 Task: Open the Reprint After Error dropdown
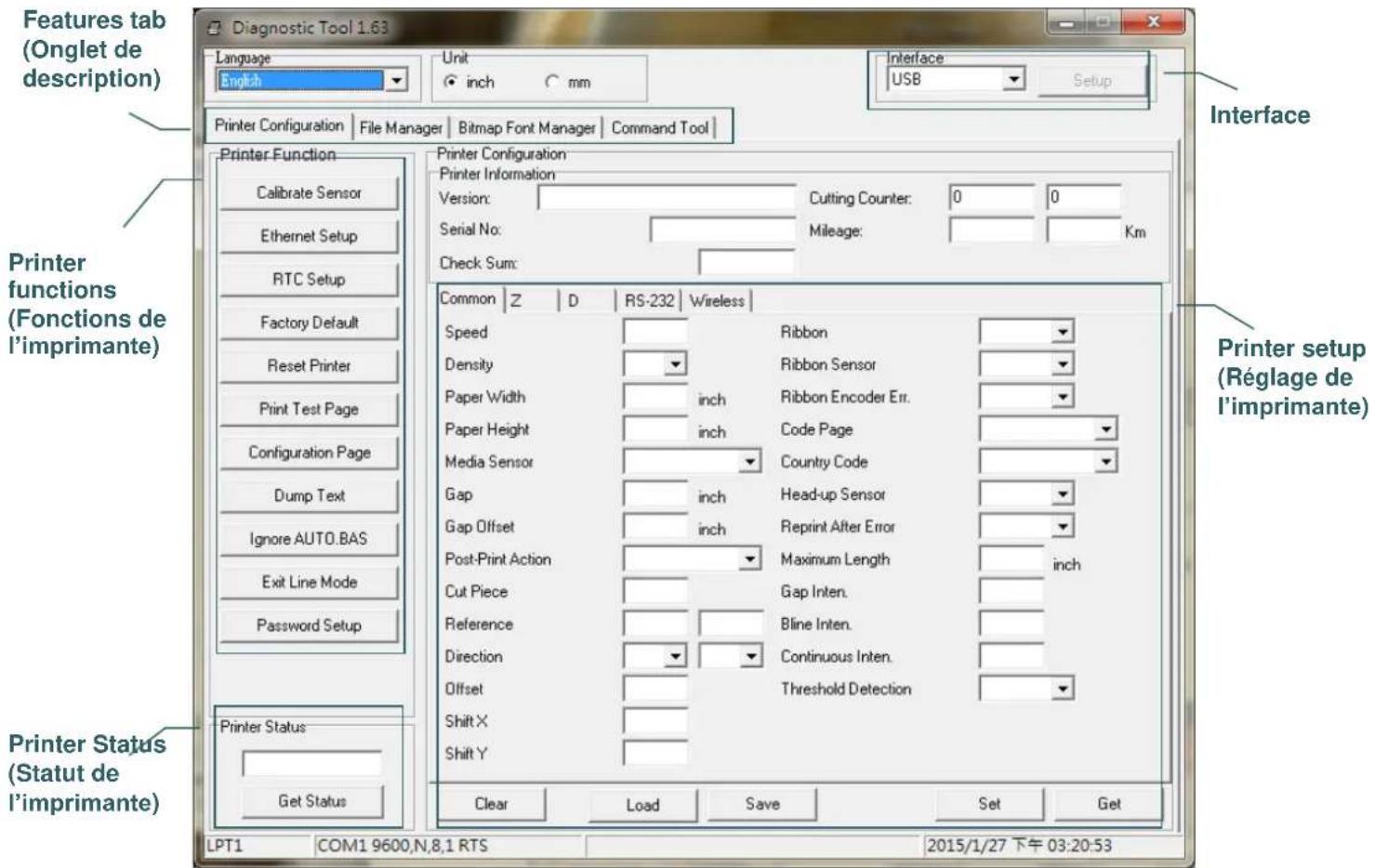[x=1063, y=527]
